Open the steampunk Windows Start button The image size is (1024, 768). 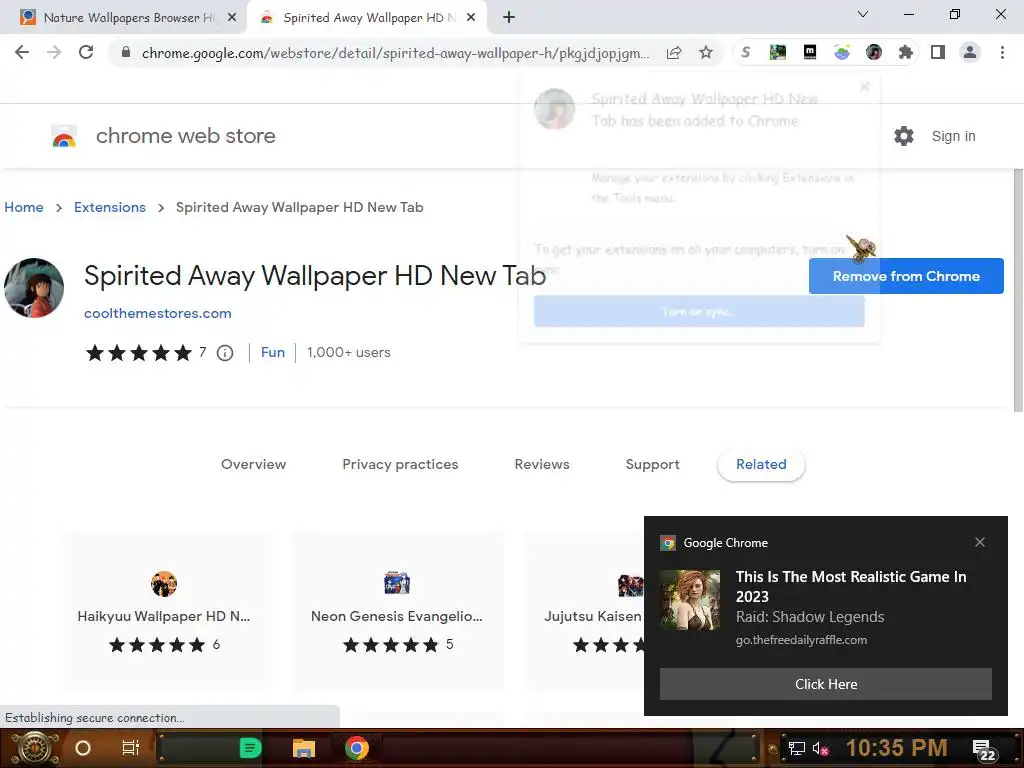[34, 748]
